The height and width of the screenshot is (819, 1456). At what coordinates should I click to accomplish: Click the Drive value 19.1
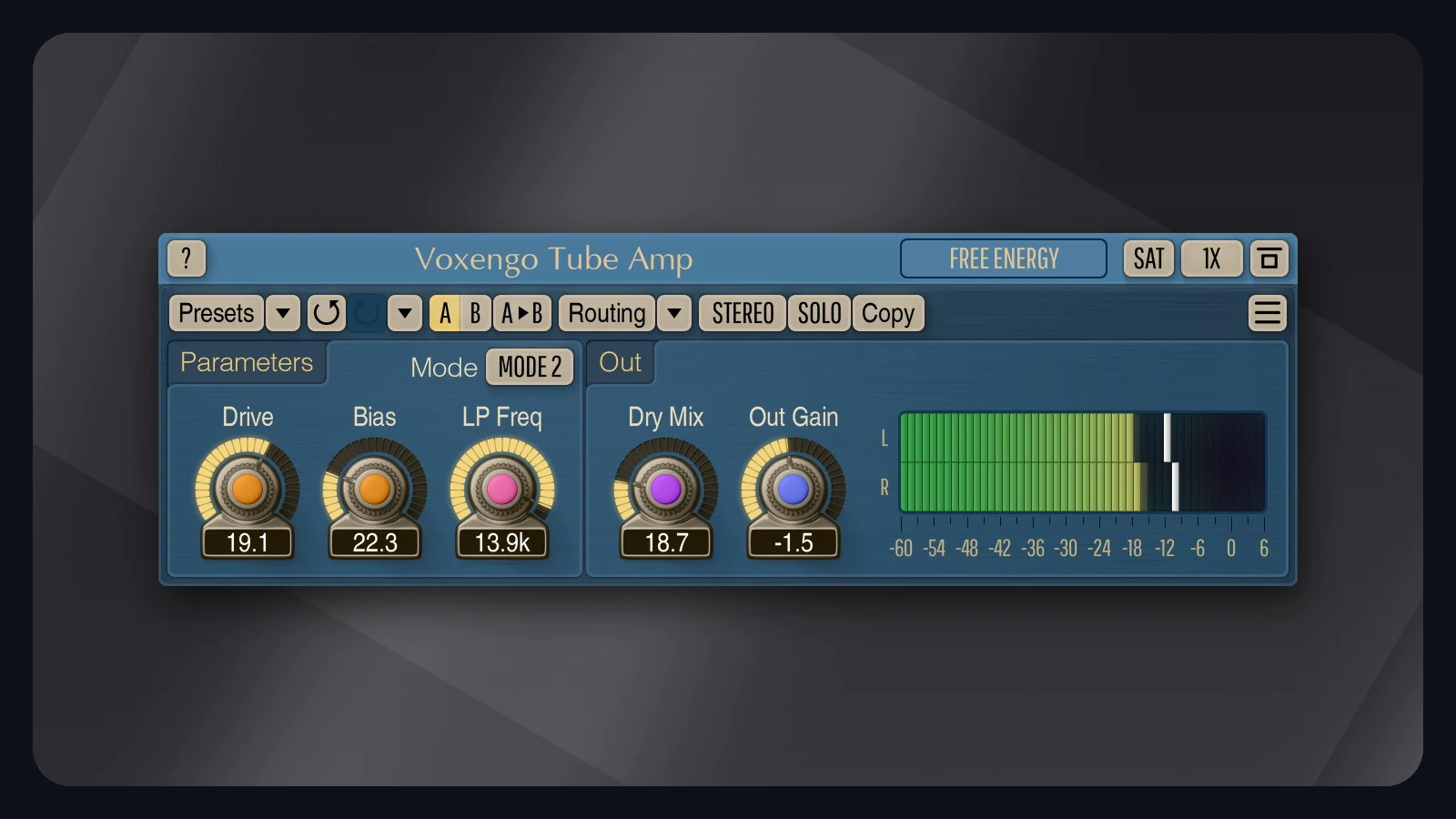coord(247,542)
